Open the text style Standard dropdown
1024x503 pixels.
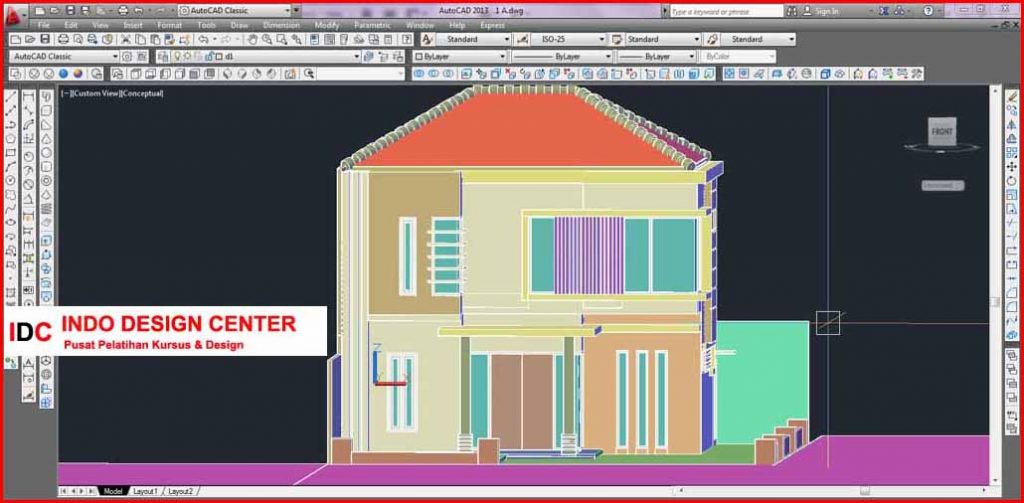click(x=474, y=39)
